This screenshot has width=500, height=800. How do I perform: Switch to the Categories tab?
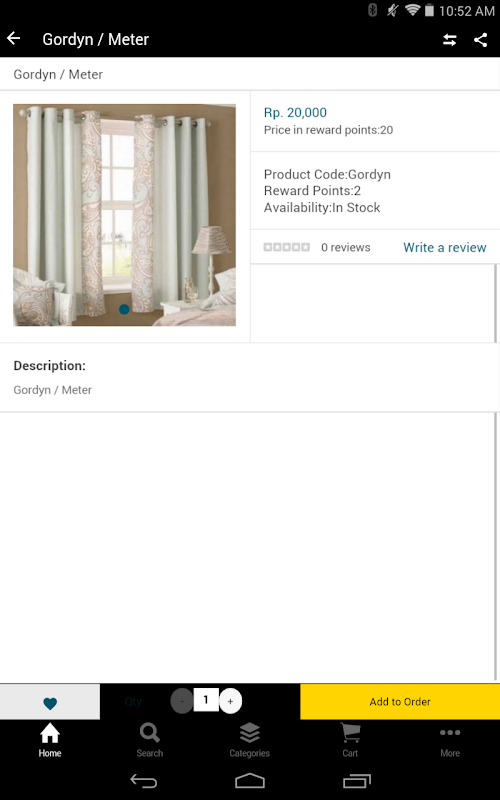(249, 740)
